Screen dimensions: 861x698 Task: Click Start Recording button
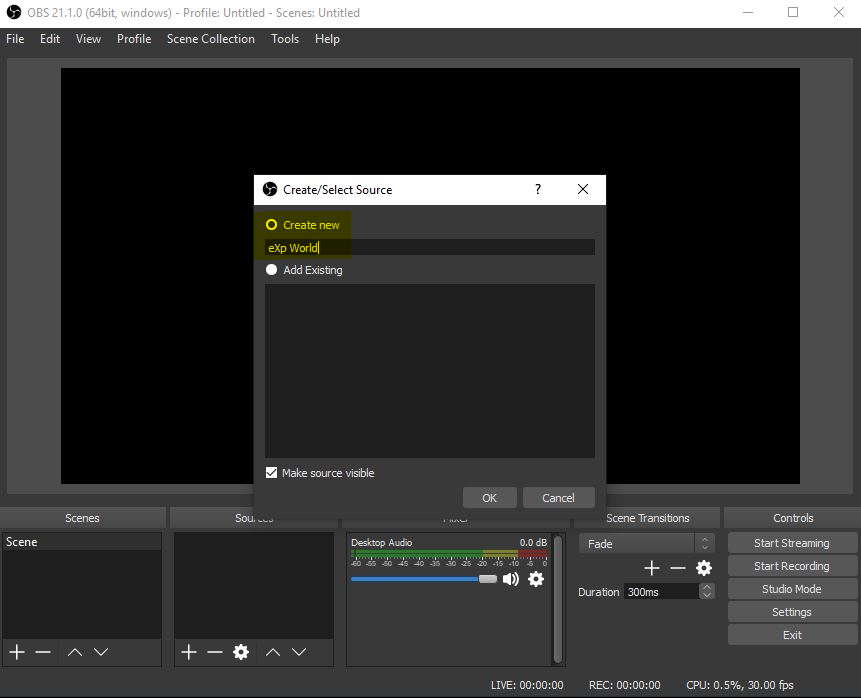pyautogui.click(x=792, y=566)
